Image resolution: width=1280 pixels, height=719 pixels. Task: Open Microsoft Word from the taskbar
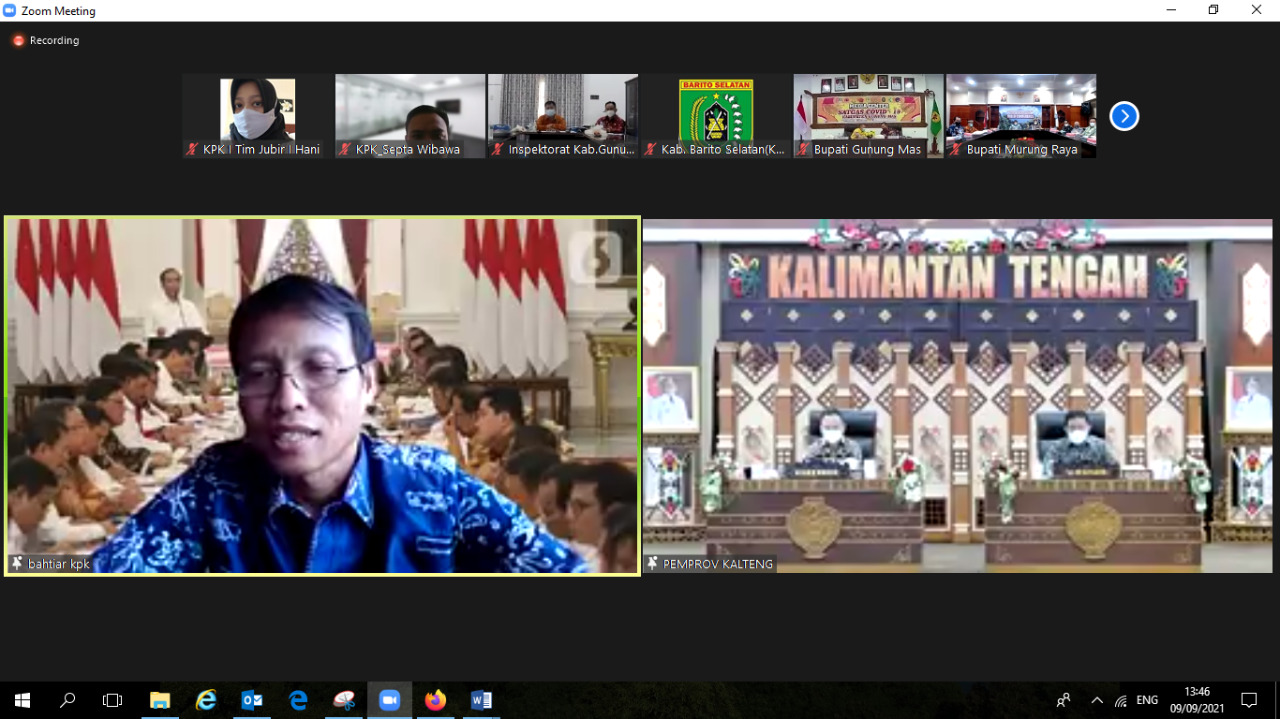[481, 700]
